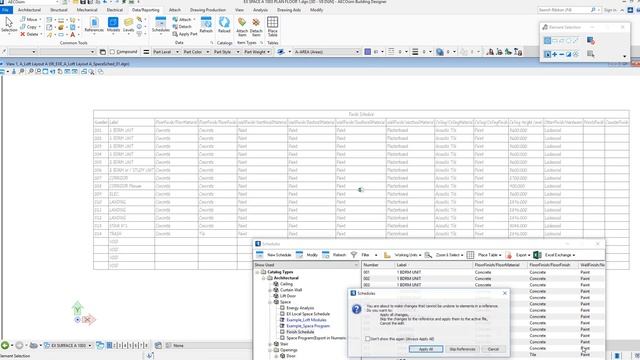Click the Reload catalog icon
Screen dimensions: 640x360
224,25
